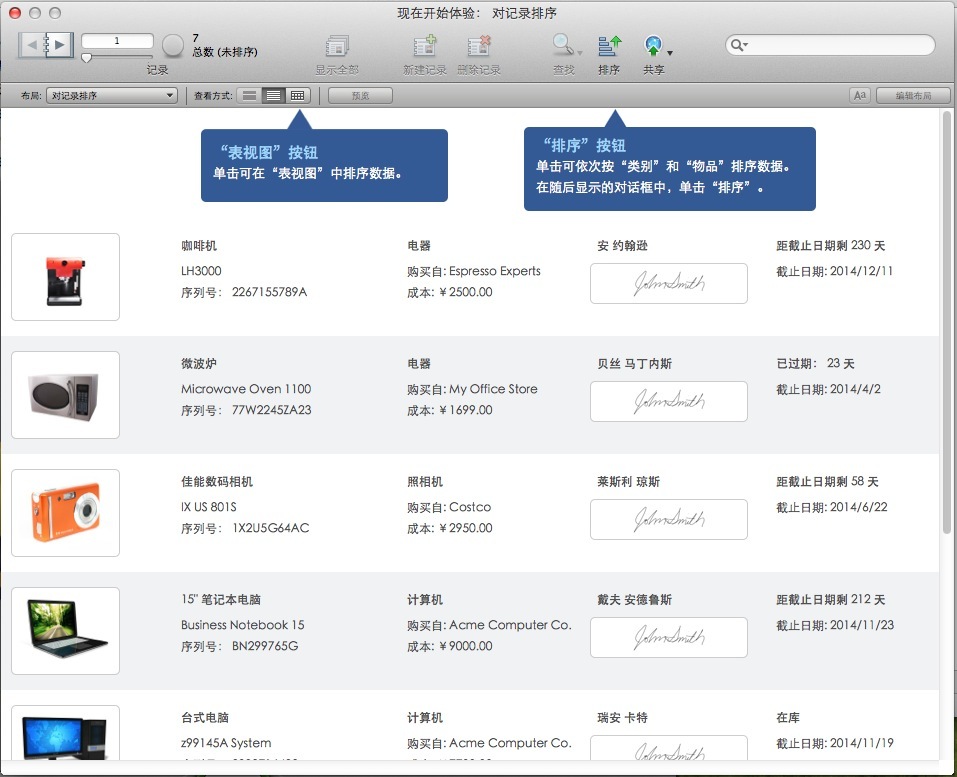Switch to Table view (表视图) mode
This screenshot has width=957, height=777.
[x=298, y=96]
